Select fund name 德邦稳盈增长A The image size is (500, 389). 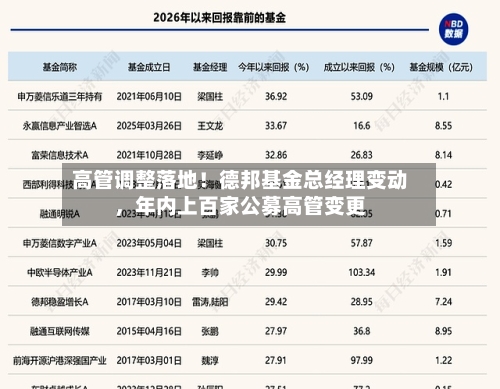[x=60, y=302]
